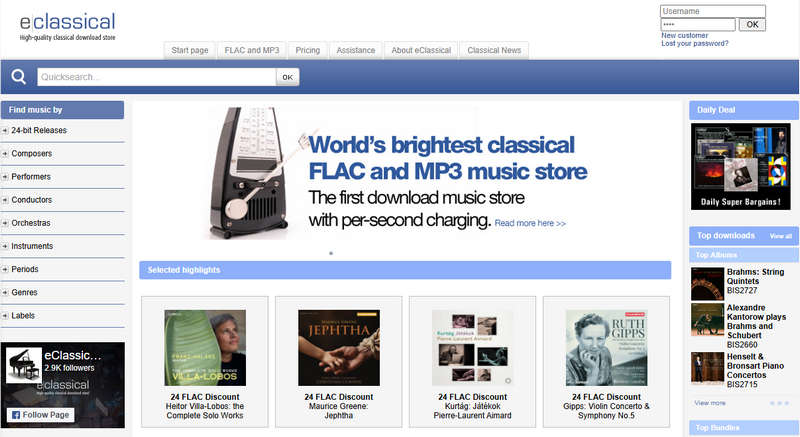The image size is (800, 437).
Task: Browse music by Labels
Action: pos(23,316)
